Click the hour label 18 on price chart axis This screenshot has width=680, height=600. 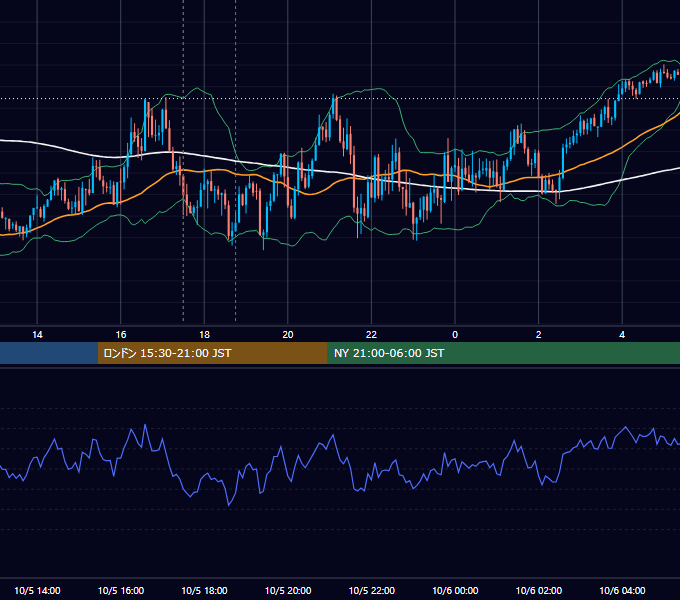pos(204,335)
